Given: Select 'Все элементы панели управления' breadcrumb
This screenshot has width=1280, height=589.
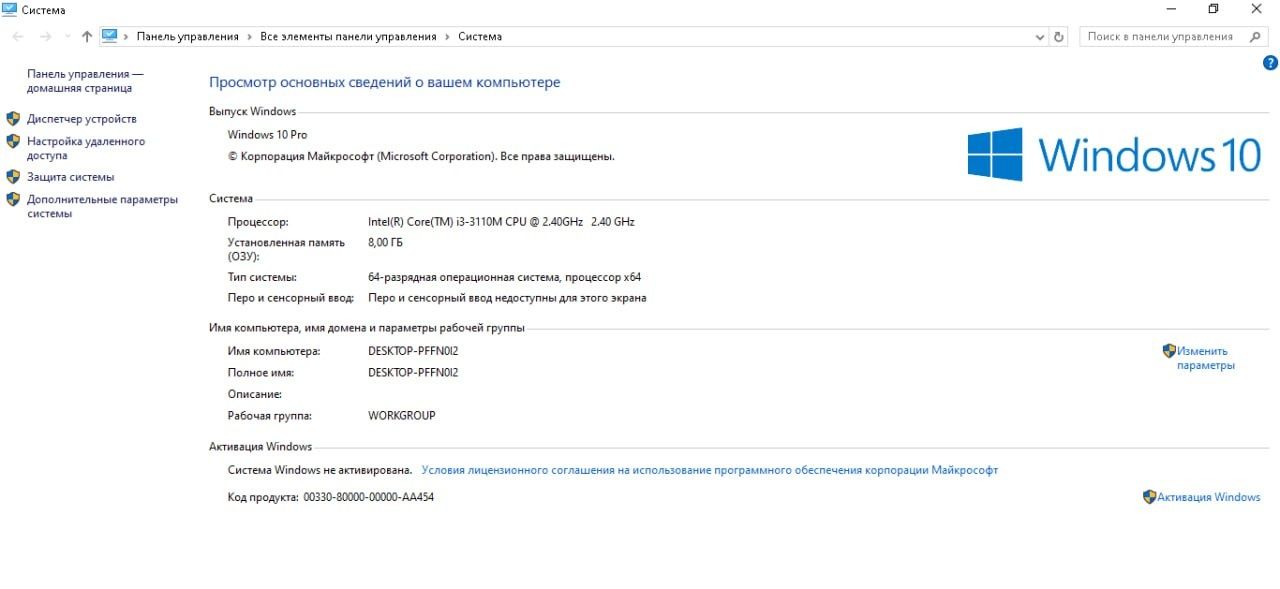Looking at the screenshot, I should pyautogui.click(x=348, y=36).
